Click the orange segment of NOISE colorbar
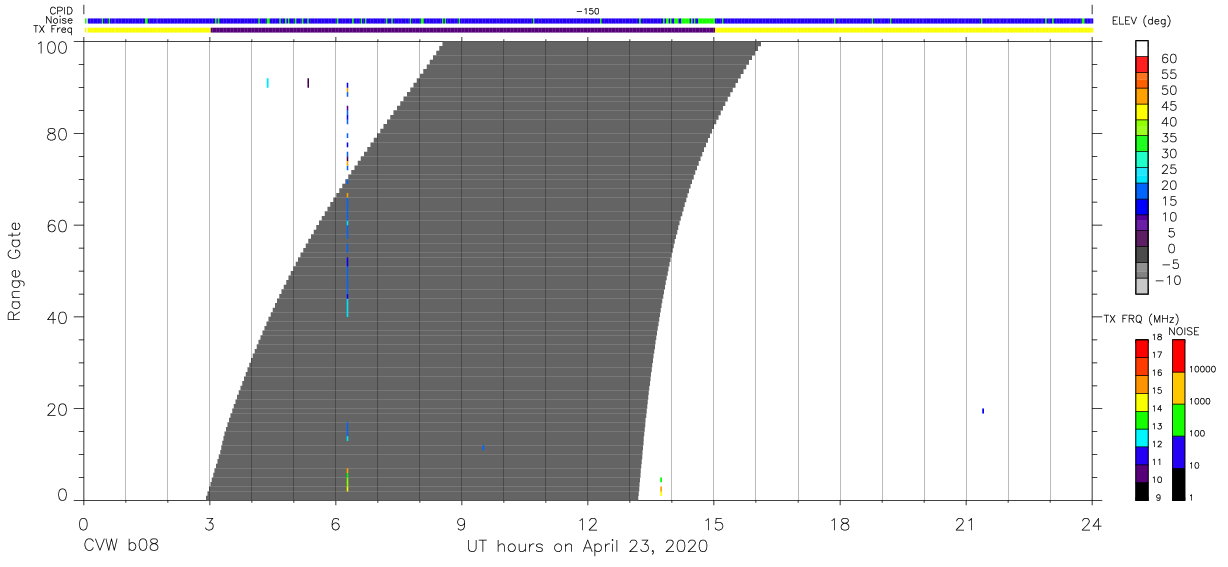The height and width of the screenshot is (567, 1228). pos(1178,388)
